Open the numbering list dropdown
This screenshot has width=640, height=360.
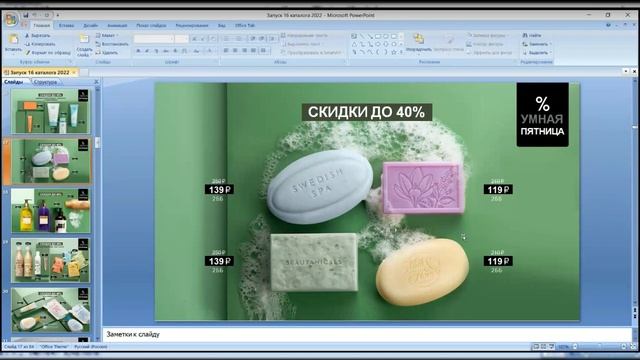(x=240, y=39)
